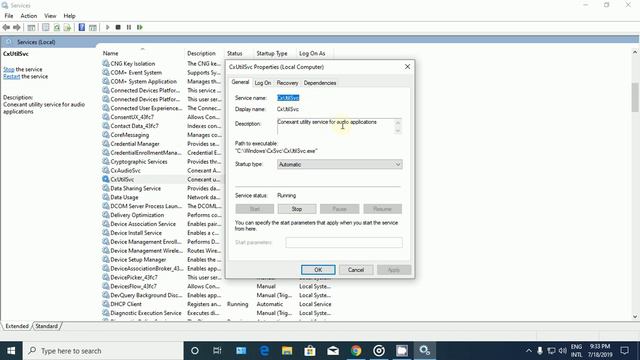Viewport: 640px width, 360px height.
Task: Open the File menu
Action: tap(9, 16)
